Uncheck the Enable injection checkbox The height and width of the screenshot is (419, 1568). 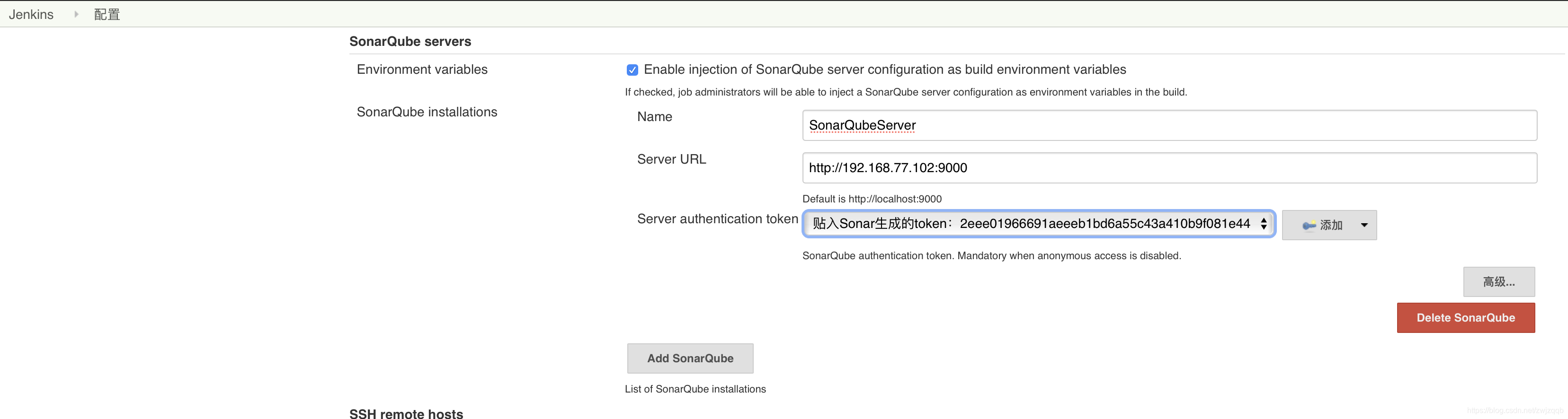point(633,70)
